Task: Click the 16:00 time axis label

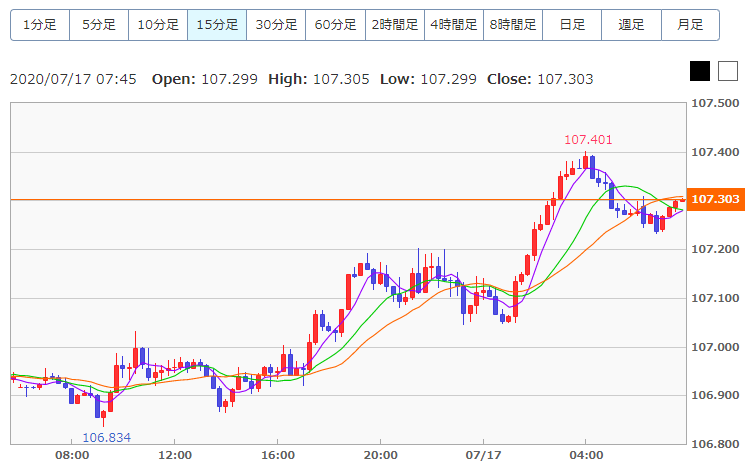Action: point(278,456)
